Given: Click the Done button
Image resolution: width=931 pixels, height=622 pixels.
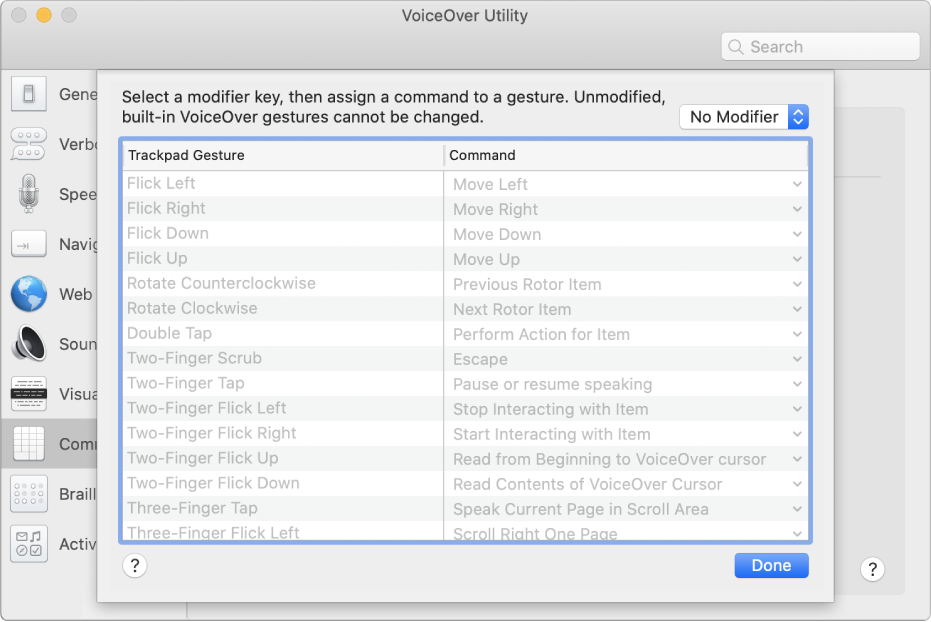Looking at the screenshot, I should click(x=771, y=565).
